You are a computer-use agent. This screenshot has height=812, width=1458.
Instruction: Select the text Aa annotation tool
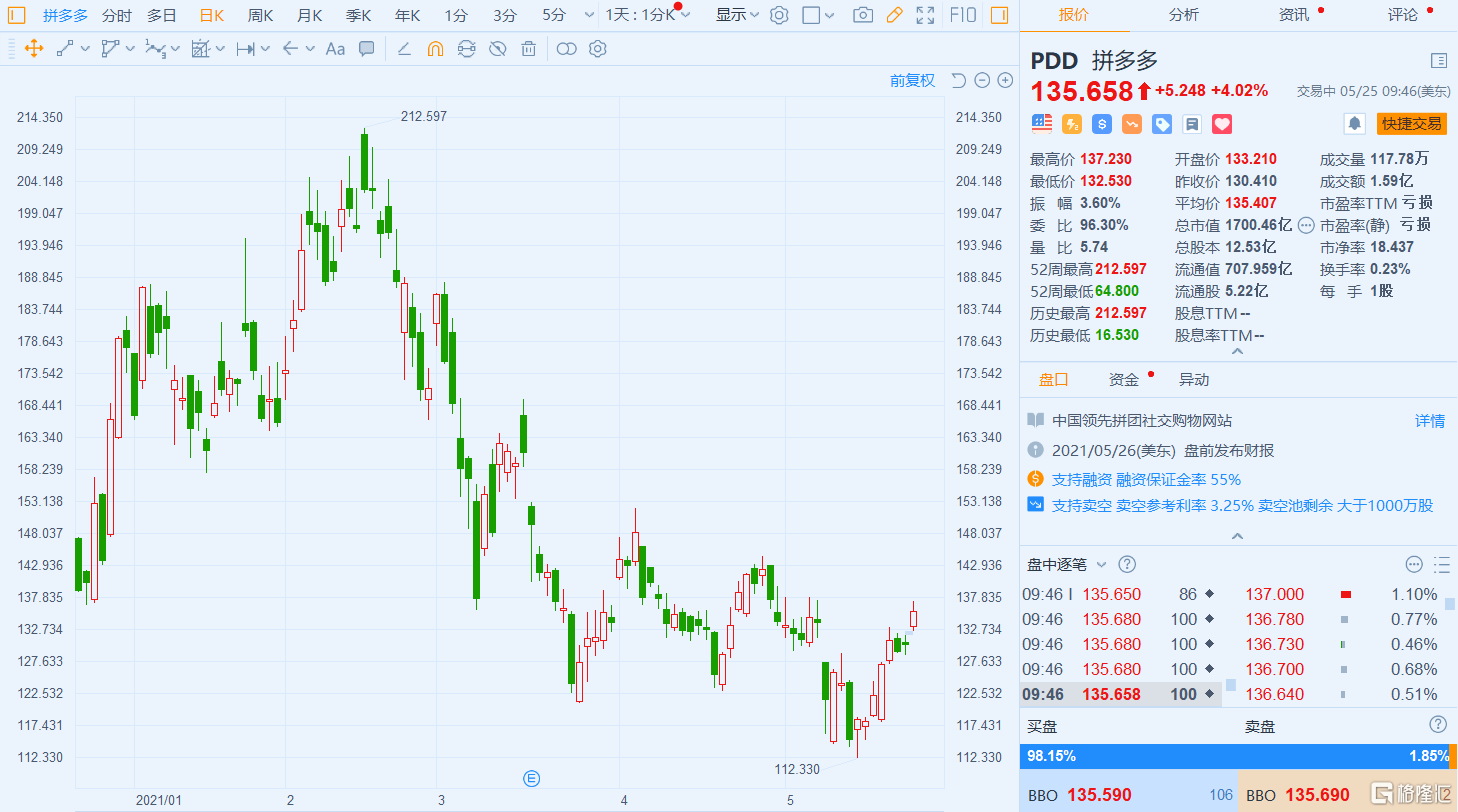click(335, 48)
